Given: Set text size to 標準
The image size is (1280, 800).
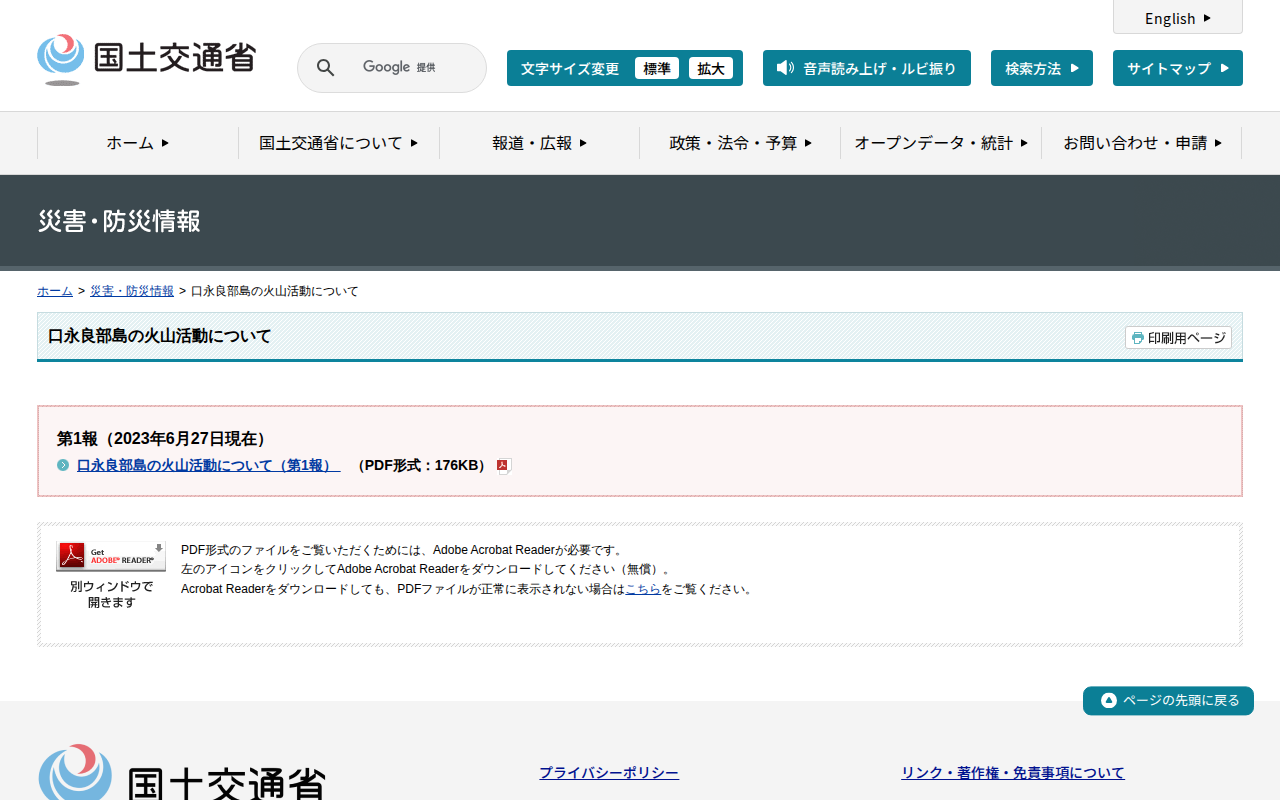Looking at the screenshot, I should pyautogui.click(x=656, y=68).
